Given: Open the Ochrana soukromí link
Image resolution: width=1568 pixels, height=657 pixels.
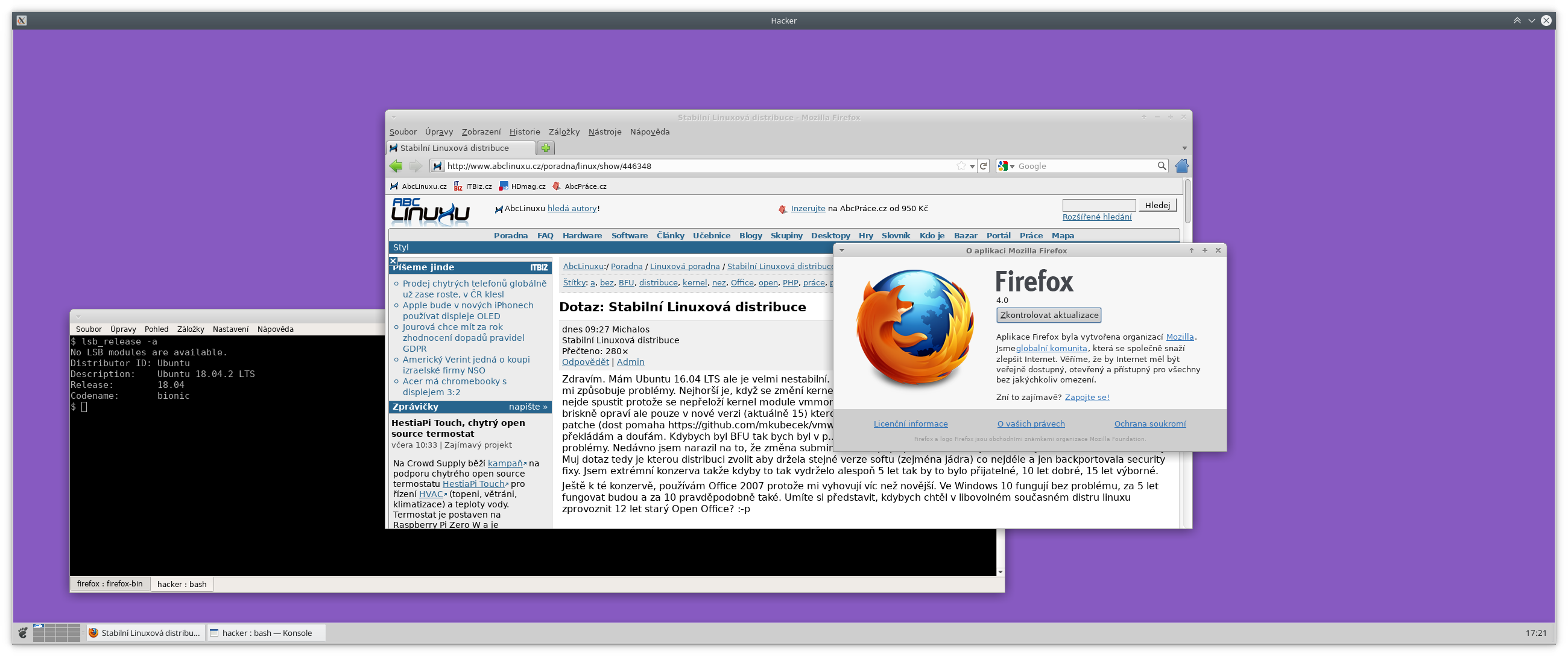Looking at the screenshot, I should click(1150, 424).
